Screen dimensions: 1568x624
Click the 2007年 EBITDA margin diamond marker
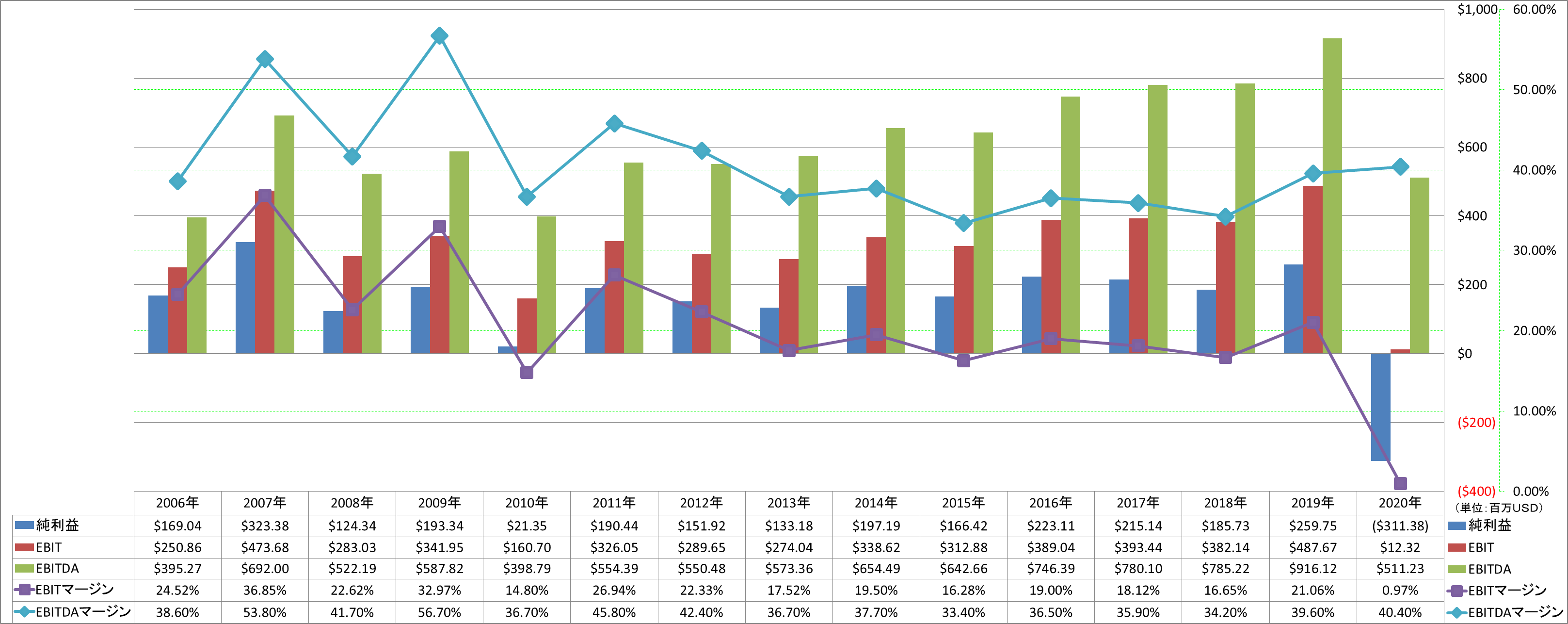(265, 59)
